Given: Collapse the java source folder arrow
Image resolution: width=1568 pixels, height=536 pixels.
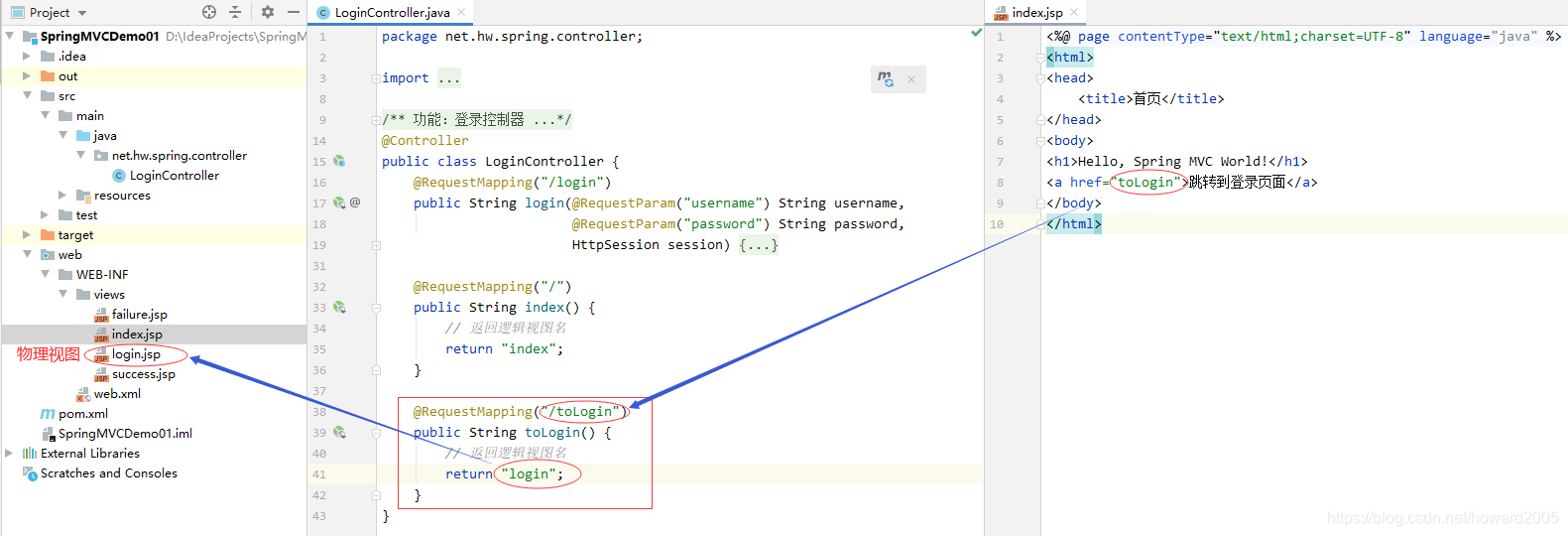Looking at the screenshot, I should tap(62, 136).
